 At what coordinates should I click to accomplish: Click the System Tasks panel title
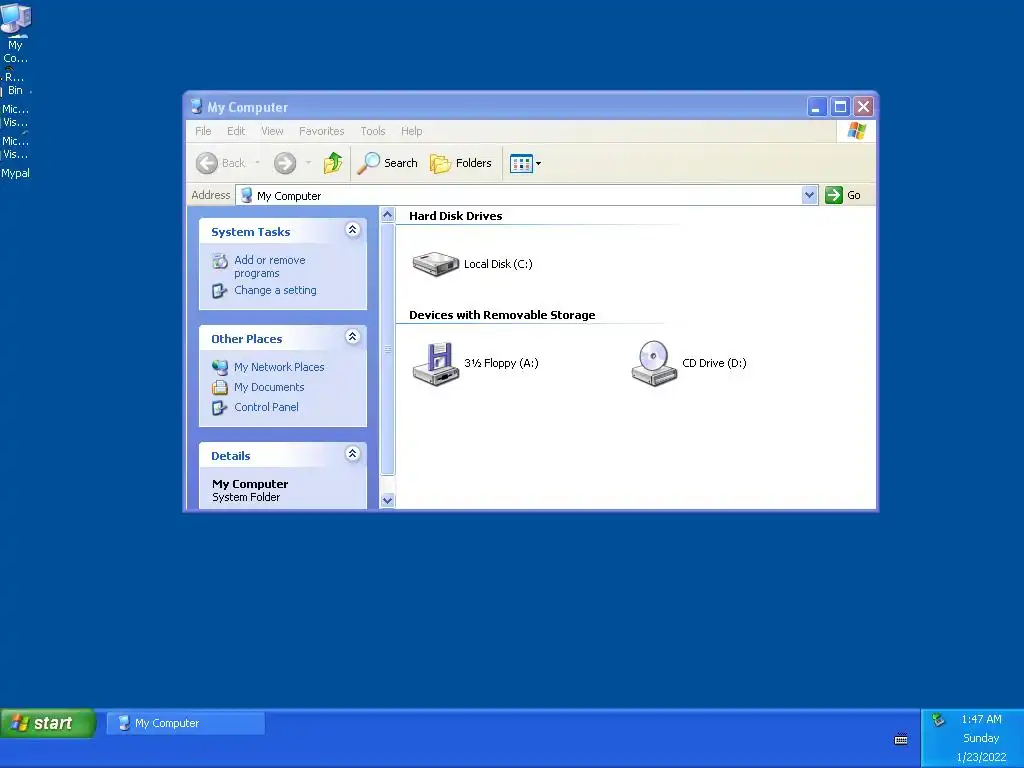coord(250,232)
